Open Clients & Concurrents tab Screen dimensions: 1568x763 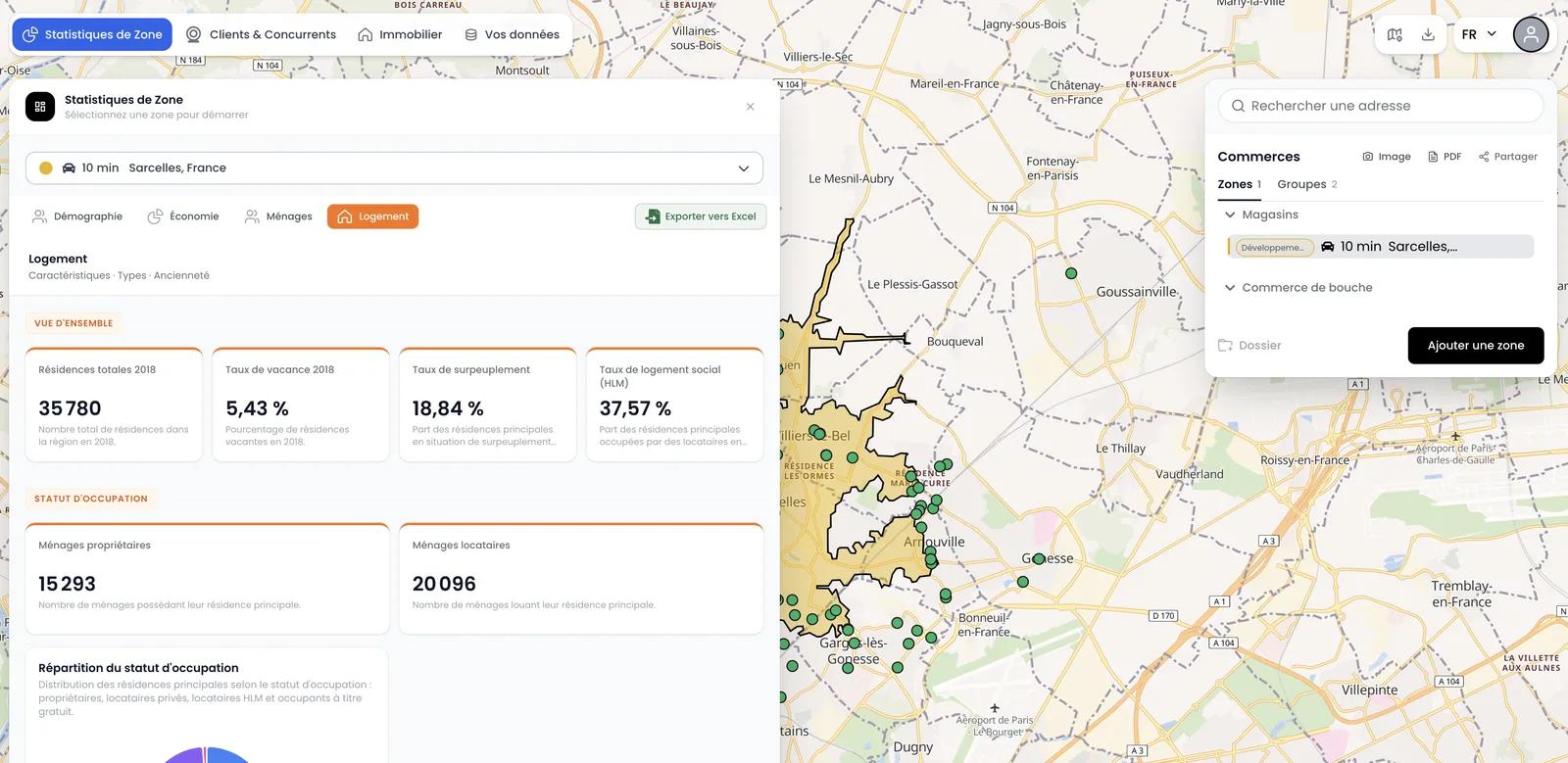261,34
